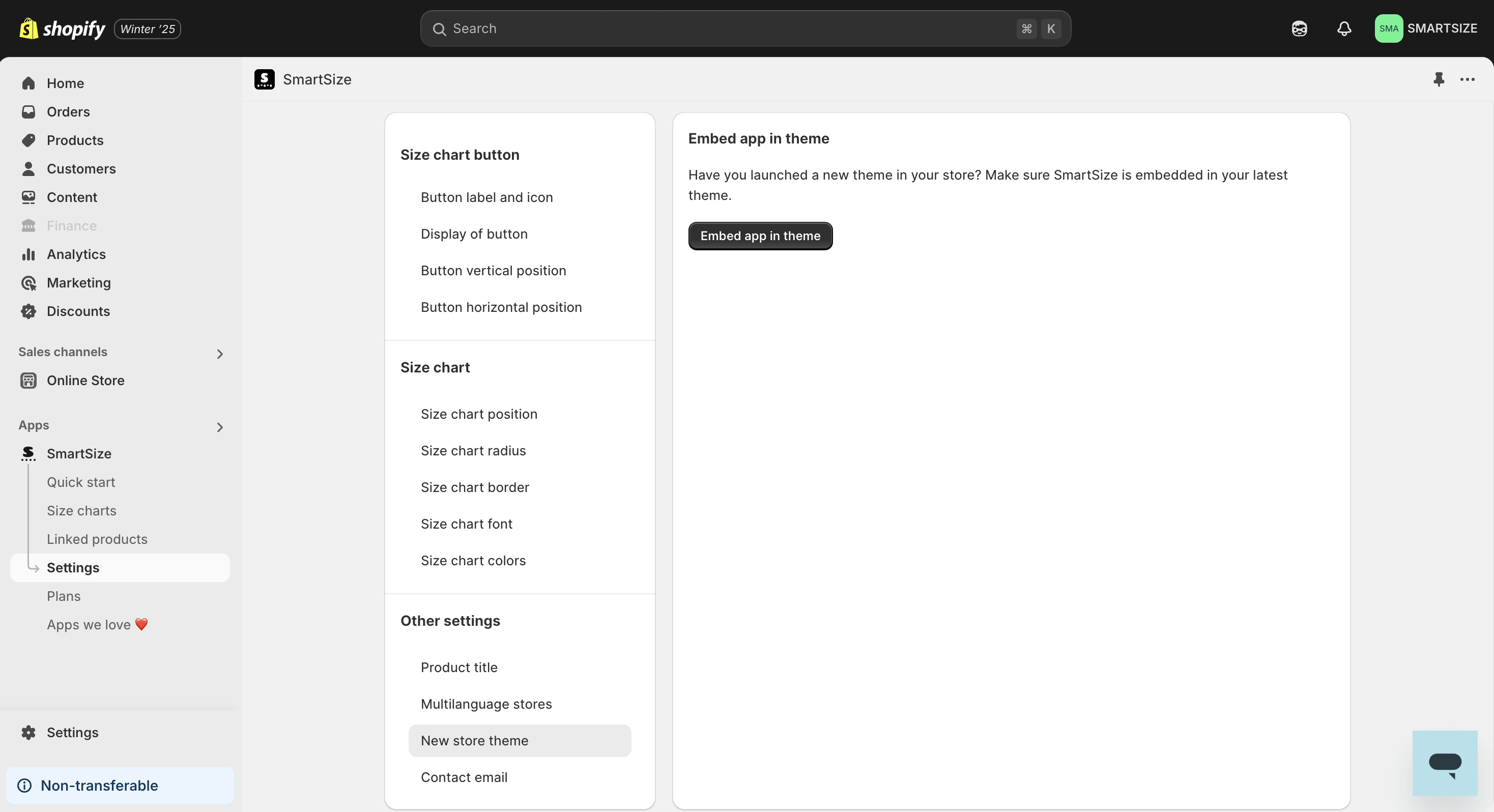Expand the Sales channels chevron
The width and height of the screenshot is (1494, 812).
220,354
